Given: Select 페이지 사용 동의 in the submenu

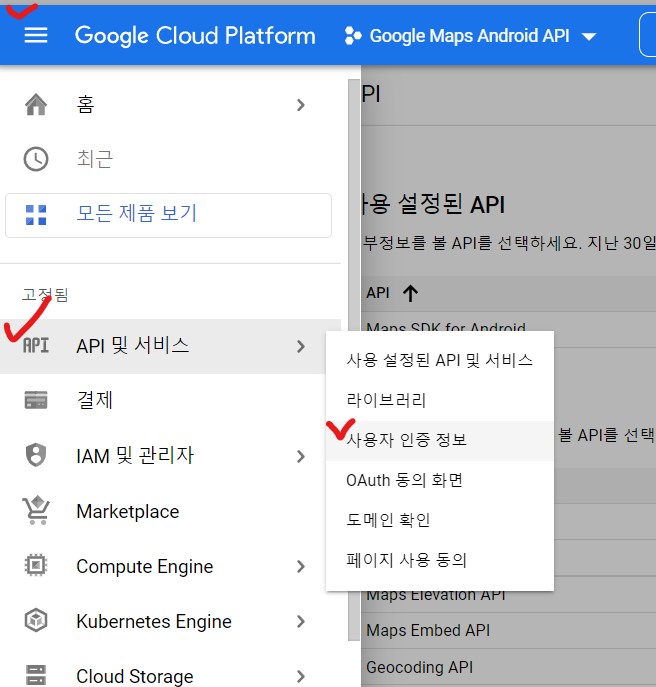Looking at the screenshot, I should coord(440,560).
